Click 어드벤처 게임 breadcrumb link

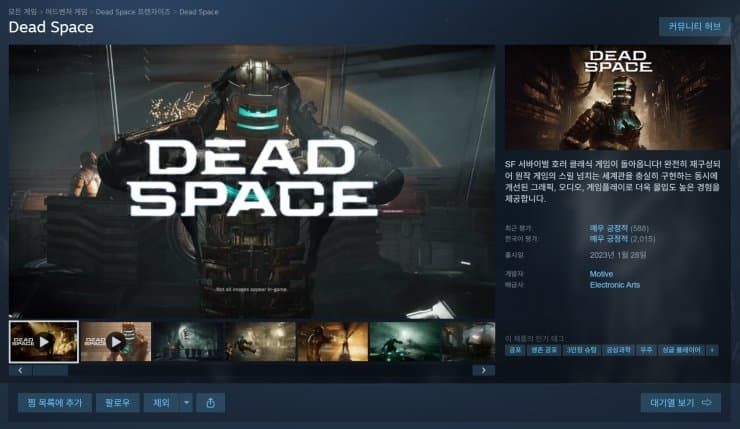coord(66,12)
